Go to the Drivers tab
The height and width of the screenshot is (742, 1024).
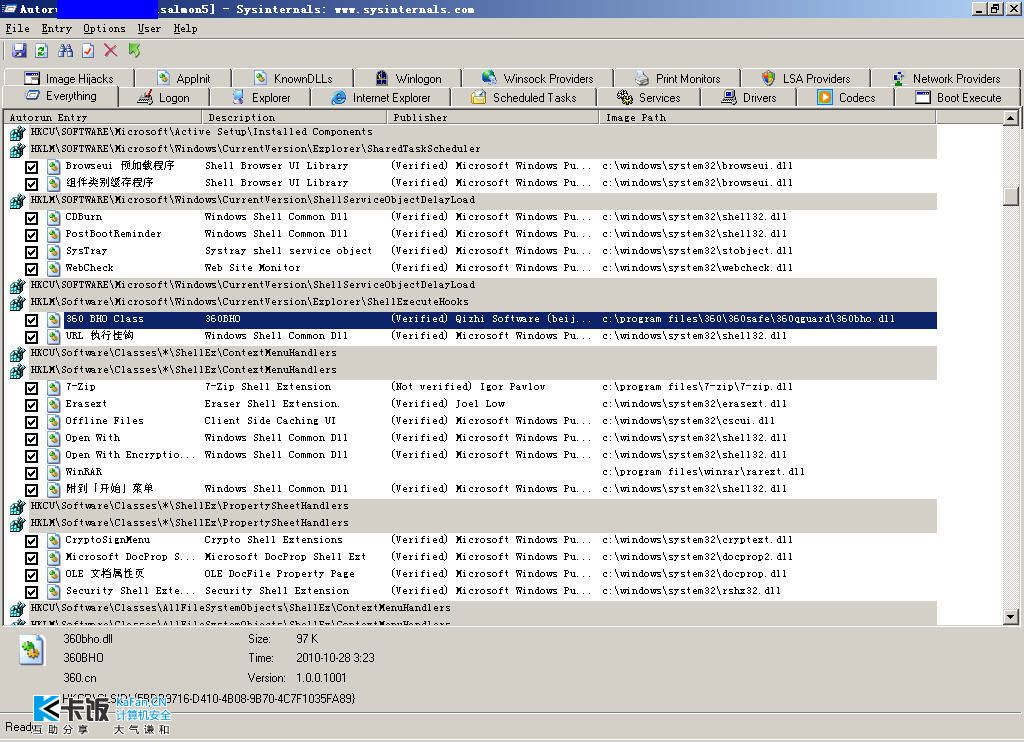point(748,98)
